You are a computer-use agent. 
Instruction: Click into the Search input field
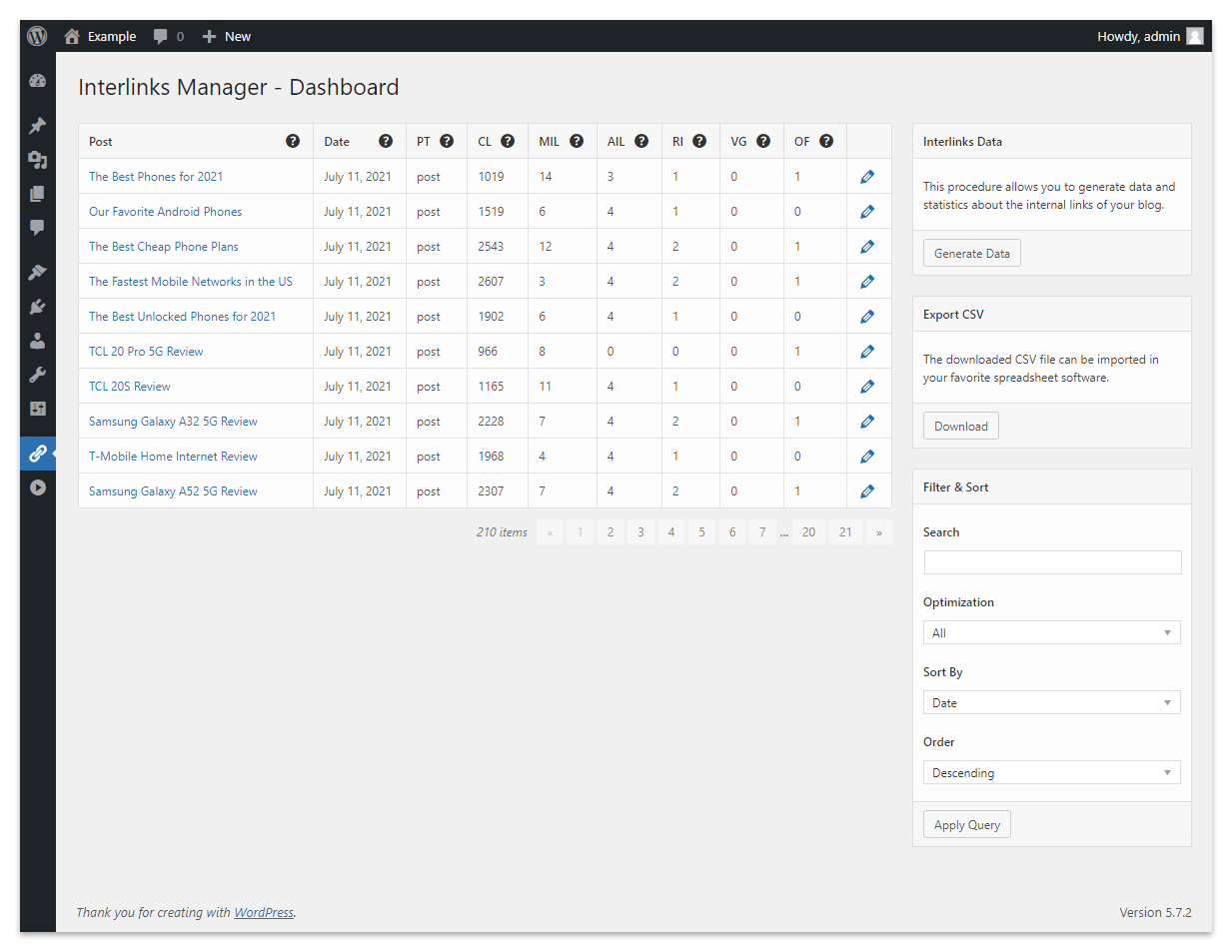1052,562
